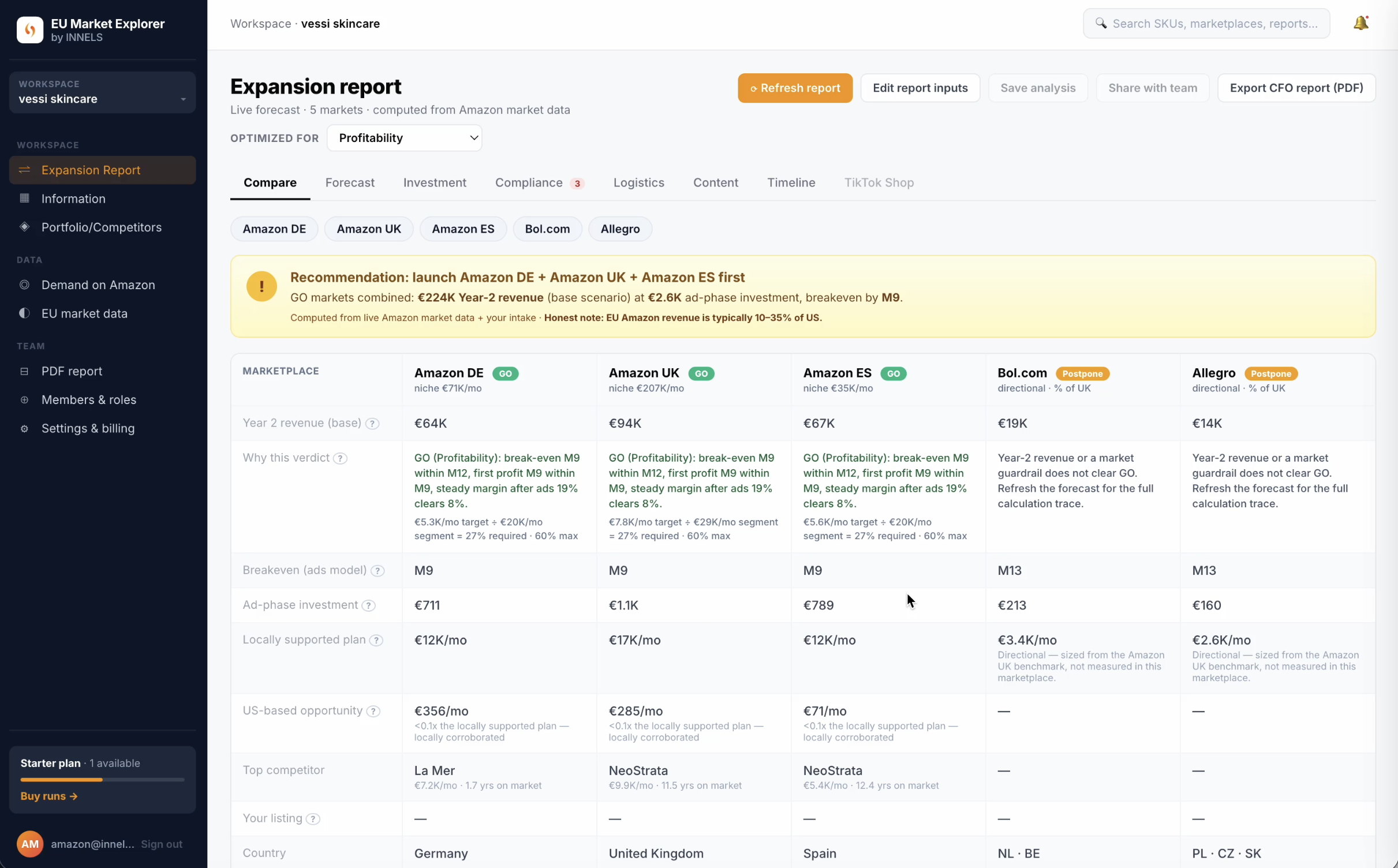Click the Bol.com Postpone badge
Image resolution: width=1398 pixels, height=868 pixels.
click(1082, 373)
